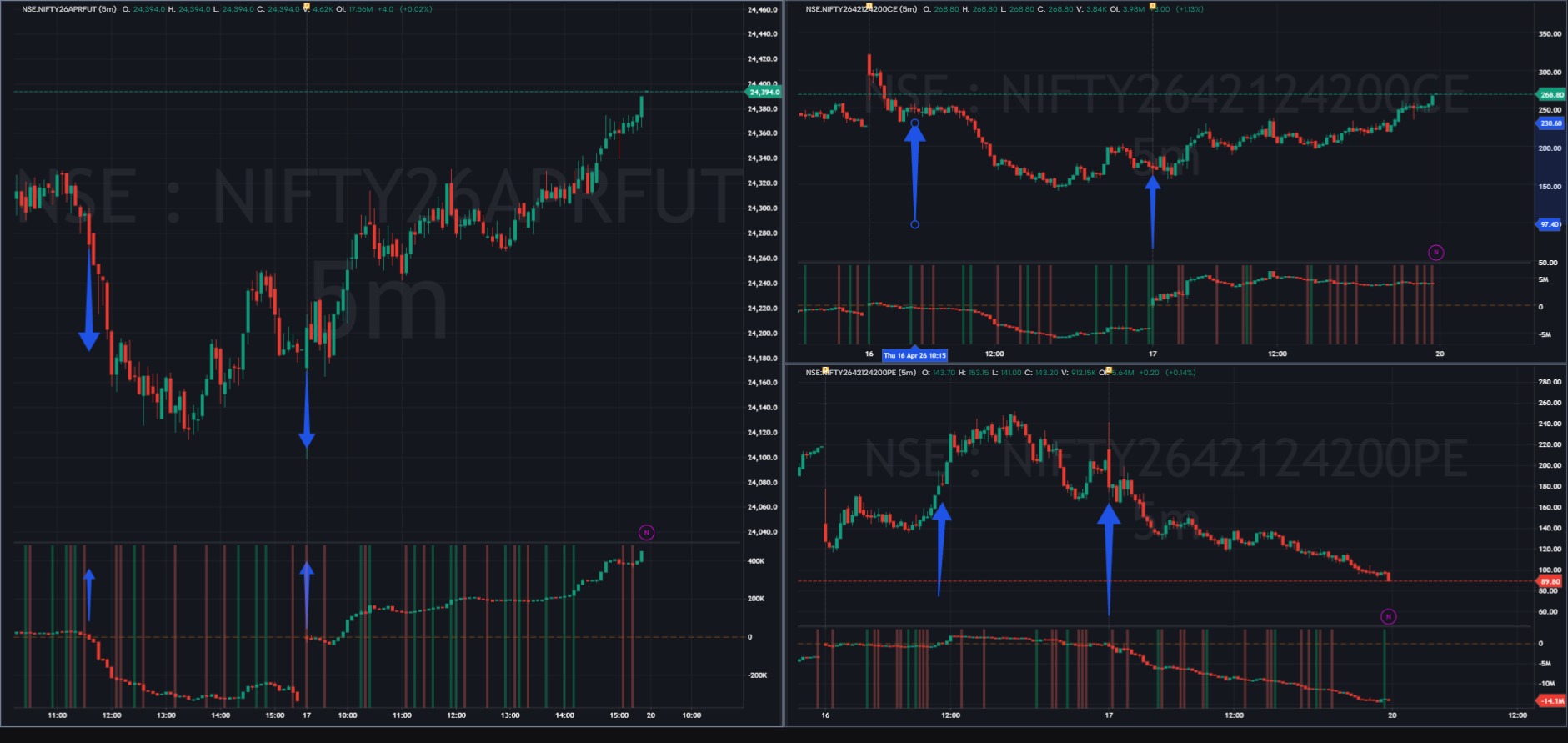The image size is (1568, 743).
Task: Click 24,040.0 on the FUT price scale
Action: coord(762,532)
